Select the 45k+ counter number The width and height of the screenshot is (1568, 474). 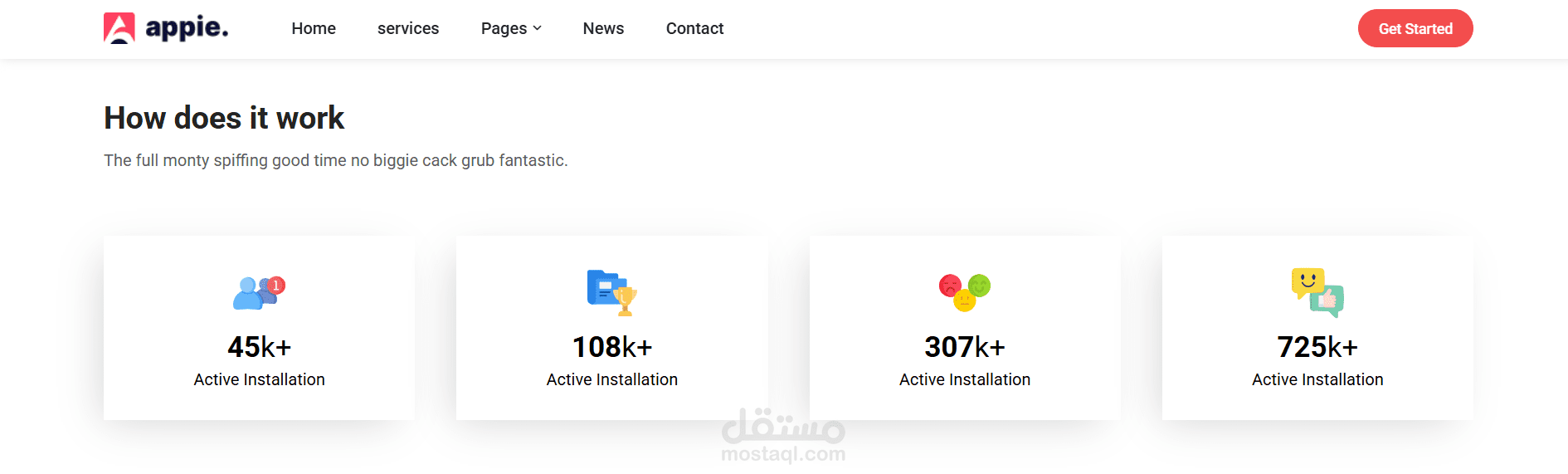[259, 347]
